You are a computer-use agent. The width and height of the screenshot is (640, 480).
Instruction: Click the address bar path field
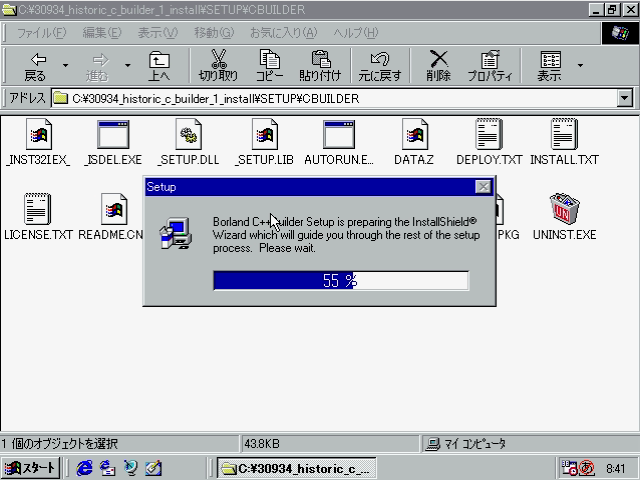tap(334, 98)
